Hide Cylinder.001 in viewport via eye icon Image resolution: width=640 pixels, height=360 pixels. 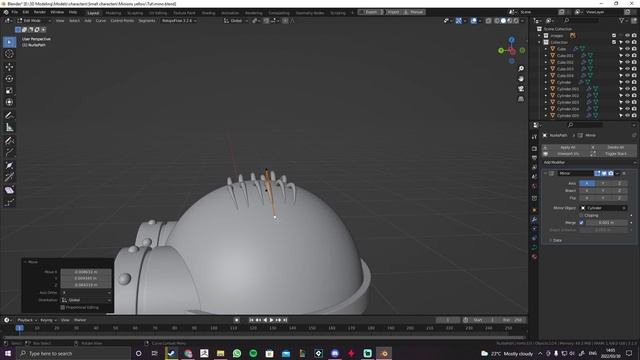point(627,89)
